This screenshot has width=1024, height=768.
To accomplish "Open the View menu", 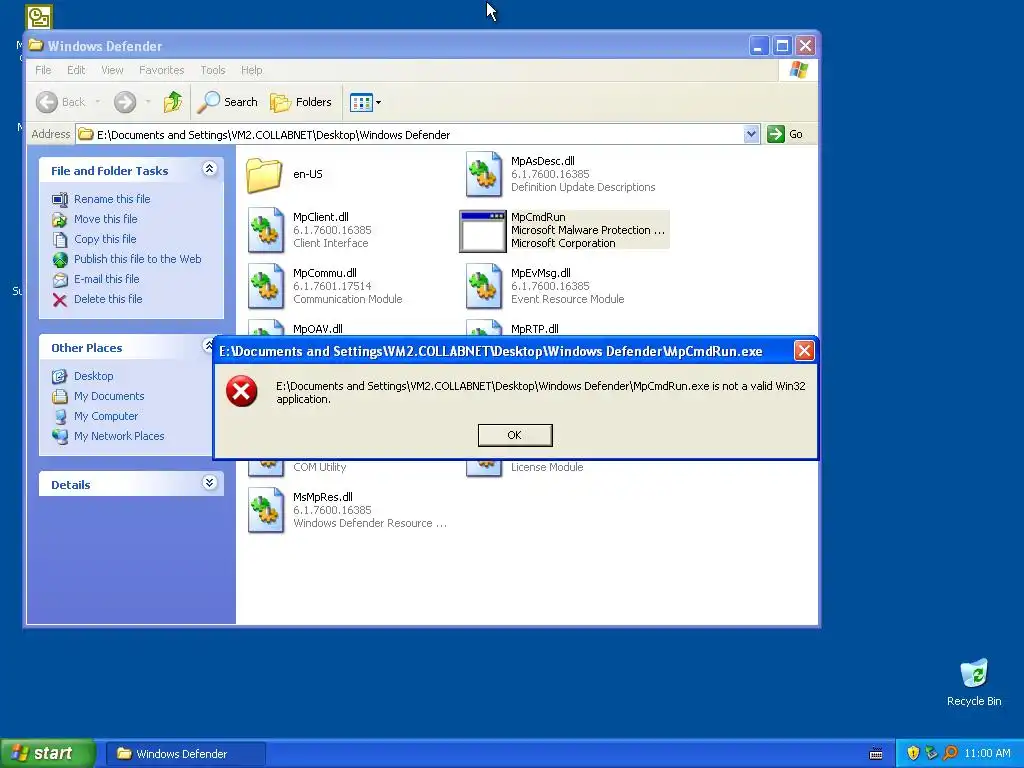I will (x=112, y=70).
